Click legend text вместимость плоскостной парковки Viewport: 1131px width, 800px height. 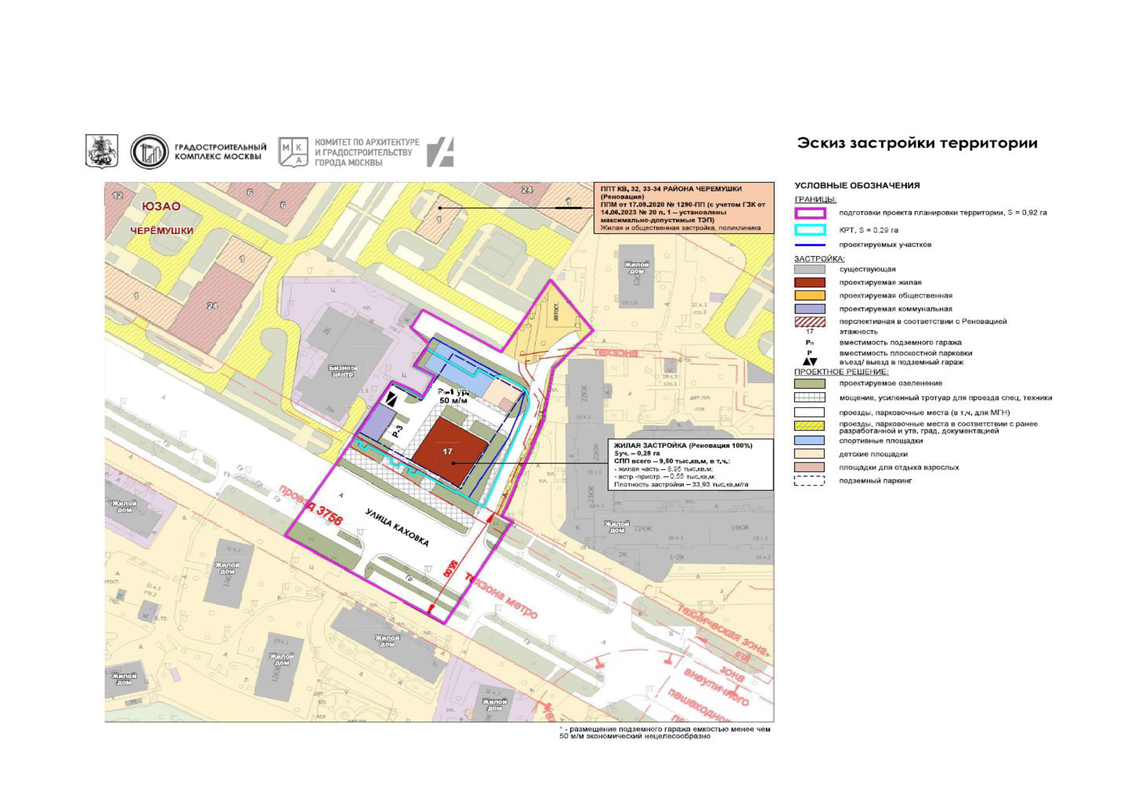905,353
